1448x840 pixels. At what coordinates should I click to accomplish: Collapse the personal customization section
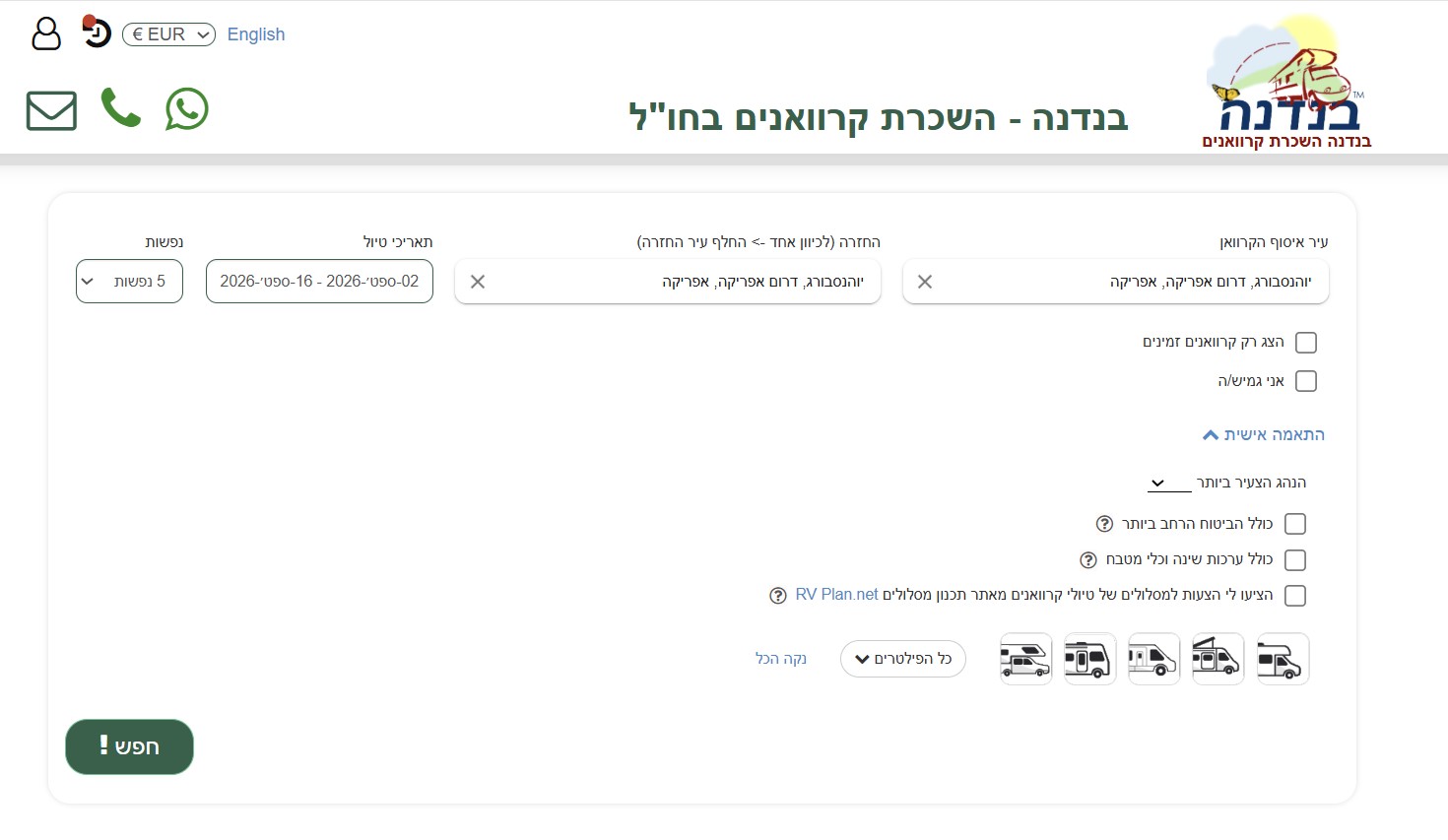point(1262,434)
